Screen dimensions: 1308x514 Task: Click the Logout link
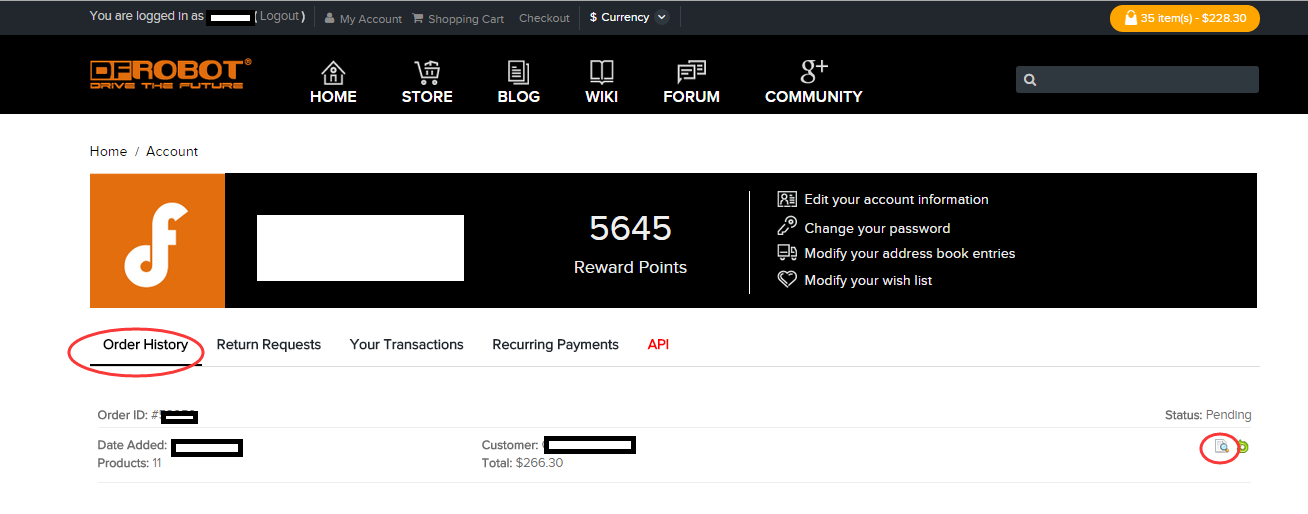pyautogui.click(x=280, y=17)
